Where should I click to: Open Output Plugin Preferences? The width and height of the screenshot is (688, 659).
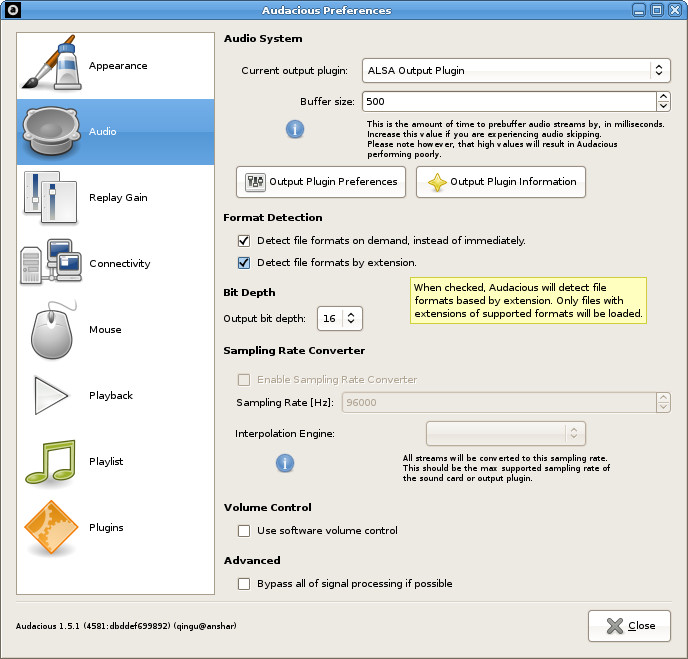321,182
